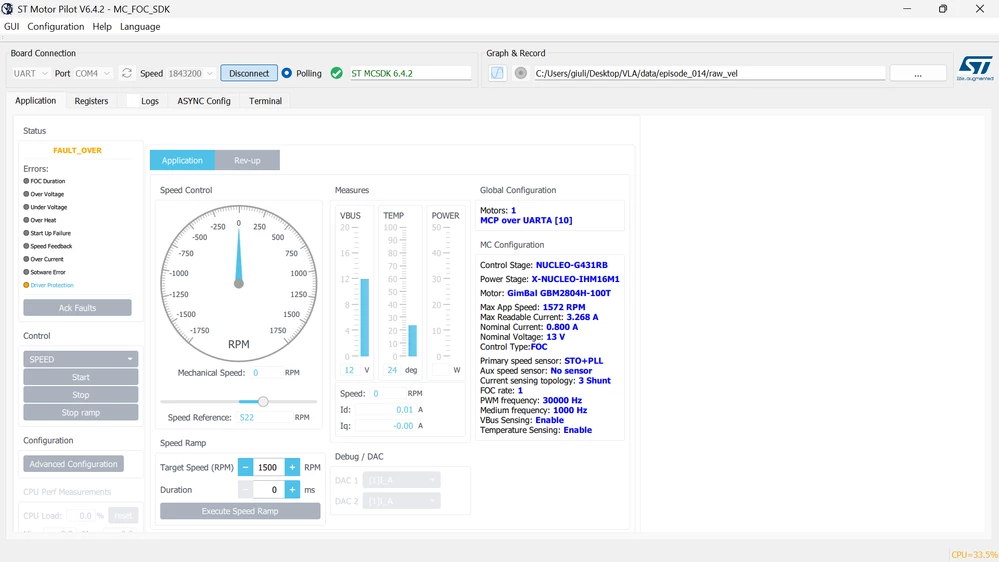999x562 pixels.
Task: Click the TEMP level bar
Action: click(413, 341)
